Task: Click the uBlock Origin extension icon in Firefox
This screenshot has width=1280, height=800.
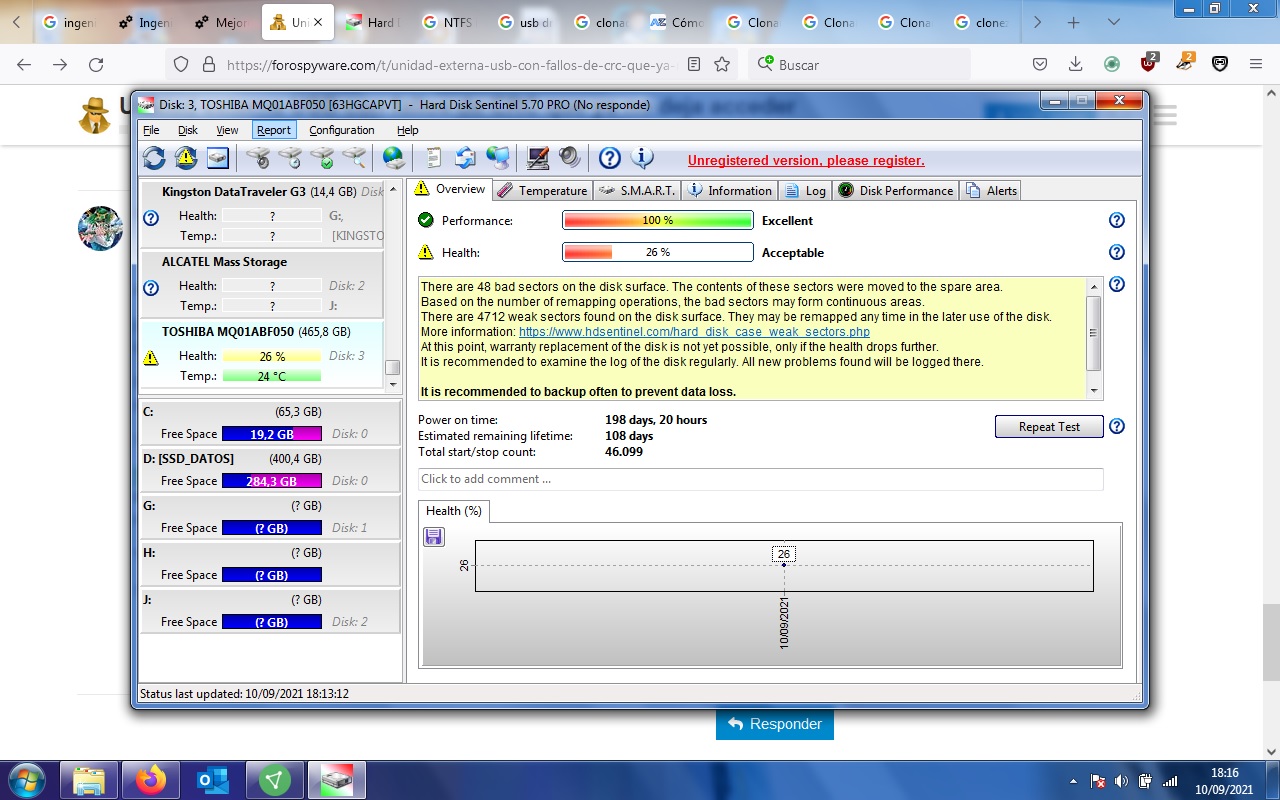Action: (1149, 64)
